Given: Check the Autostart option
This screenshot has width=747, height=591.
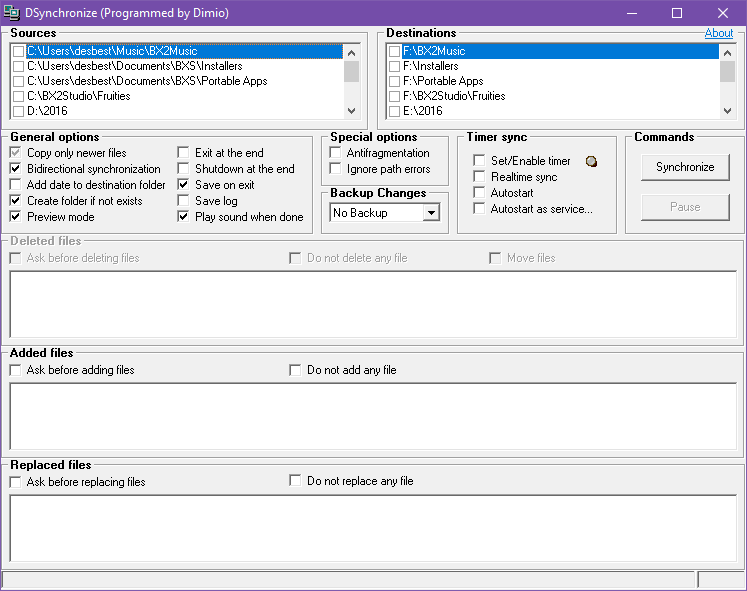Looking at the screenshot, I should [479, 192].
